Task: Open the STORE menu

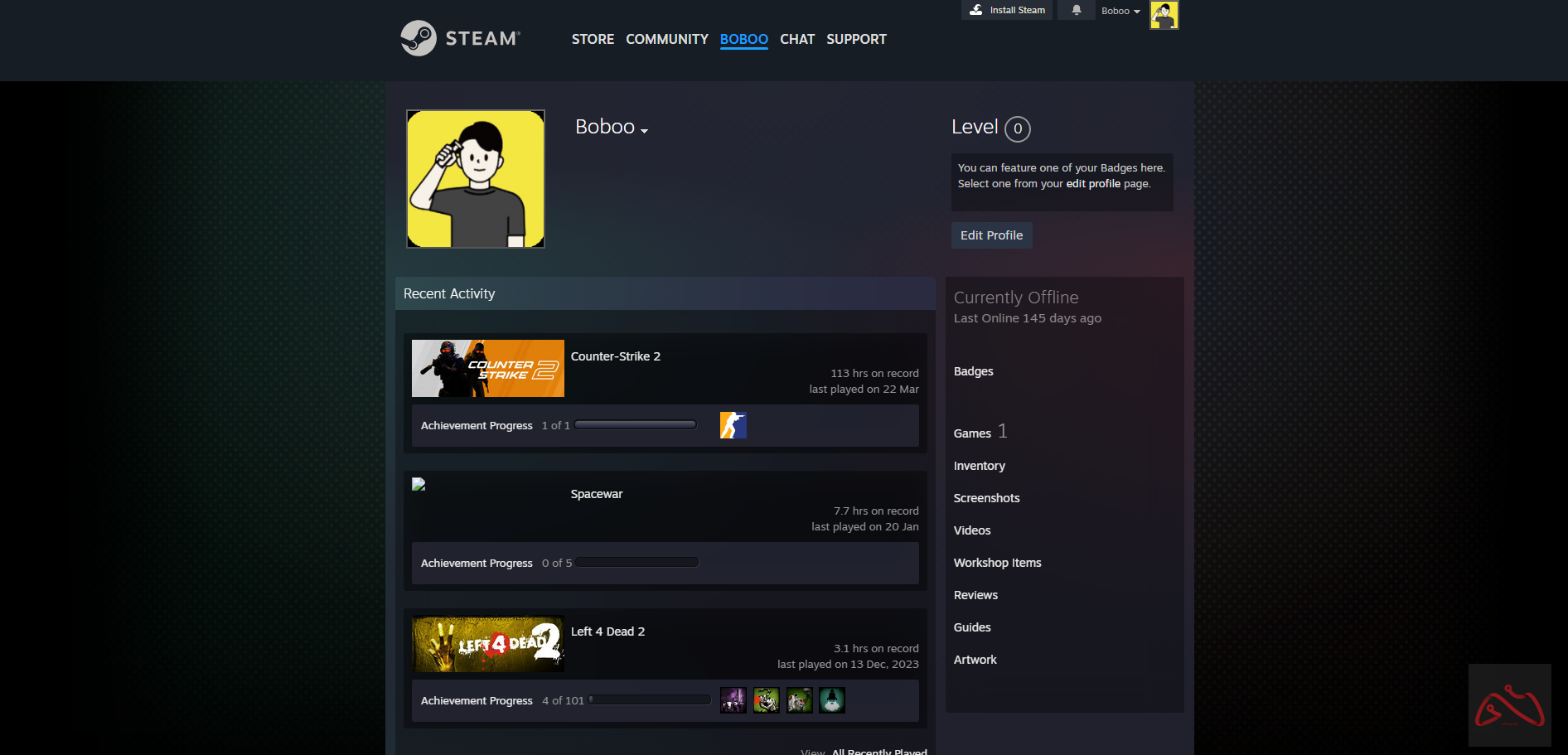Action: click(x=593, y=39)
